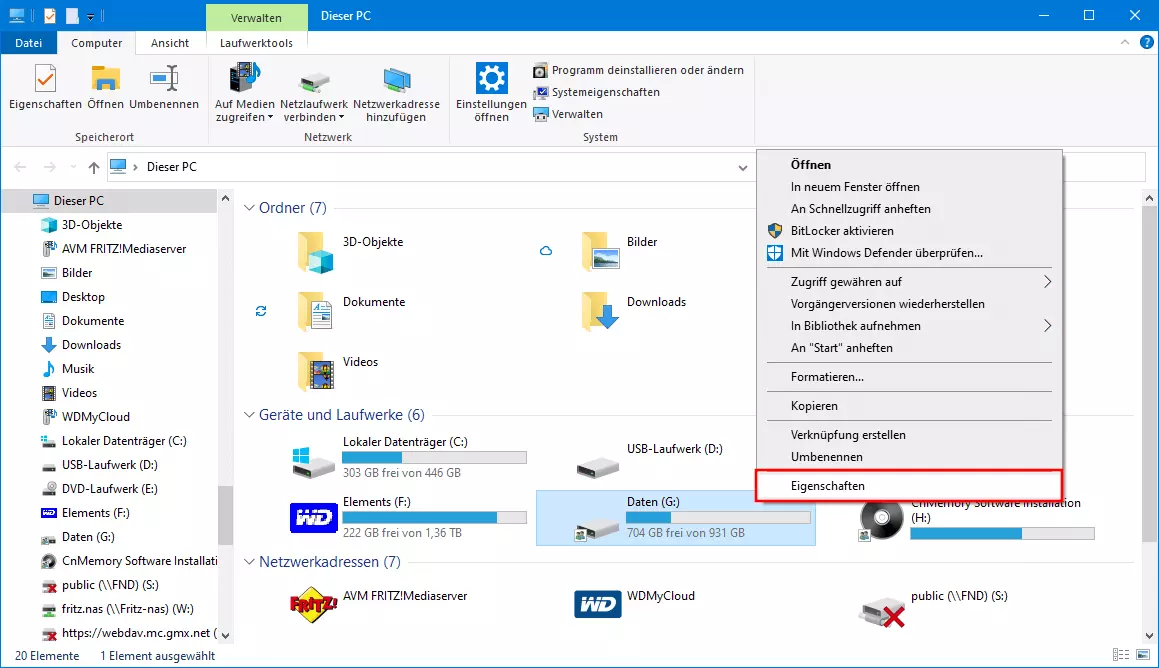Switch to the Laufwerktools tab
Viewport: 1159px width, 668px height.
[x=256, y=43]
